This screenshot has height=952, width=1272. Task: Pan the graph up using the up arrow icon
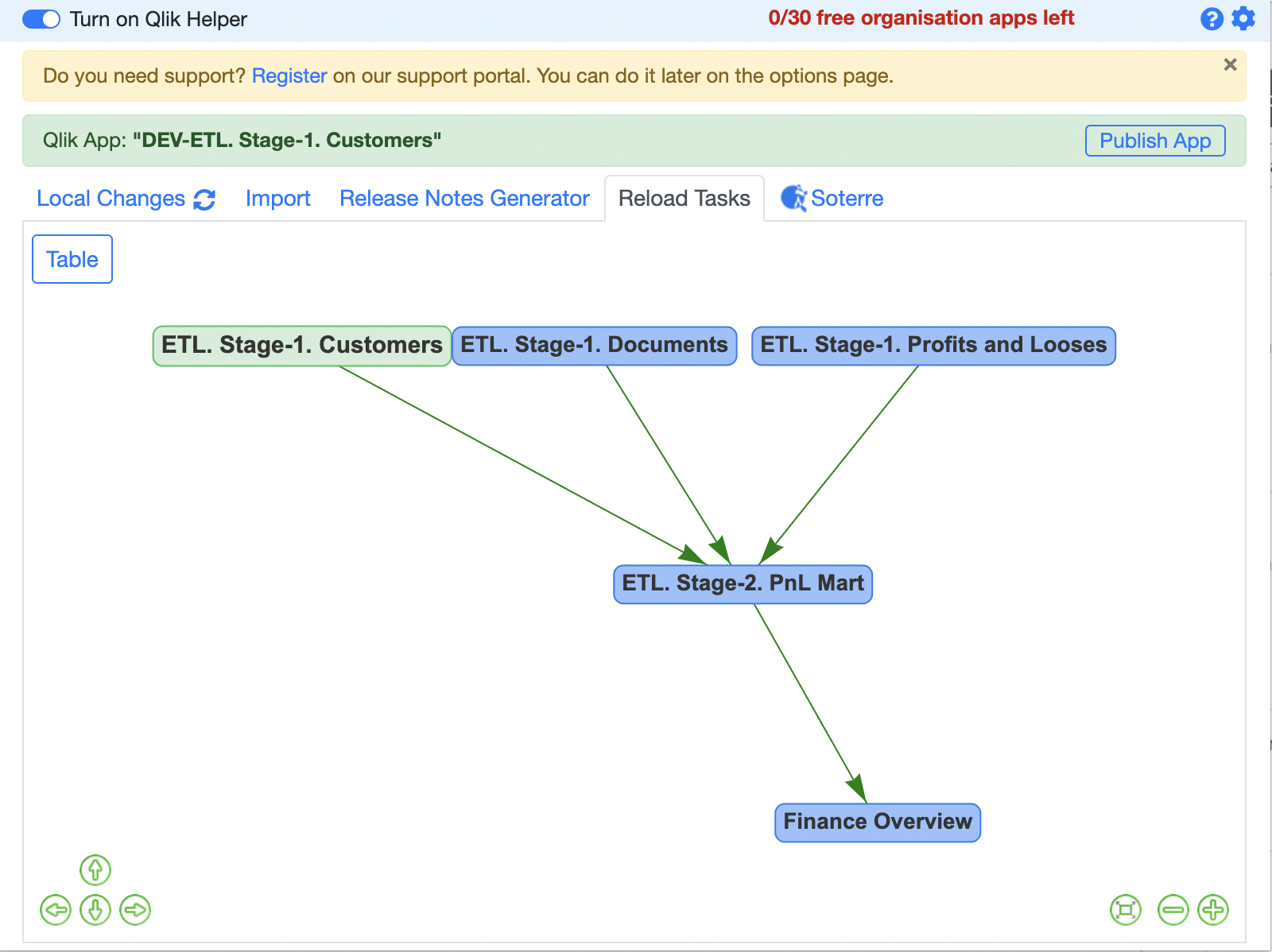(95, 869)
